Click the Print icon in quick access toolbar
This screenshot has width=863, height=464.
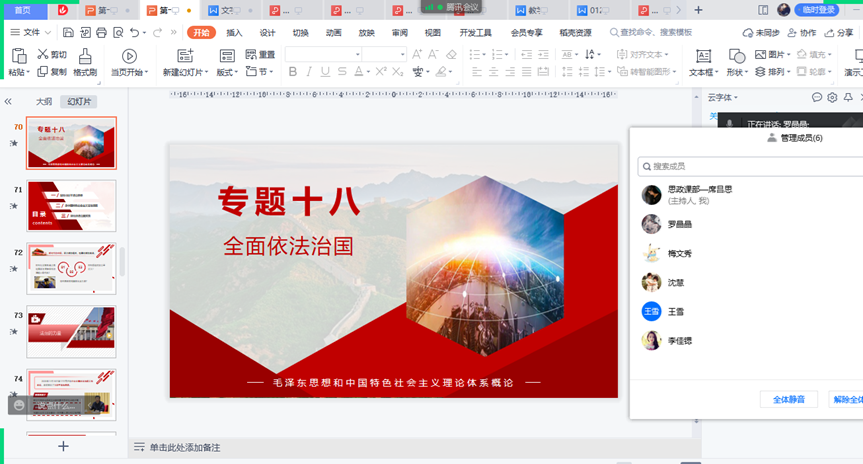click(x=101, y=33)
